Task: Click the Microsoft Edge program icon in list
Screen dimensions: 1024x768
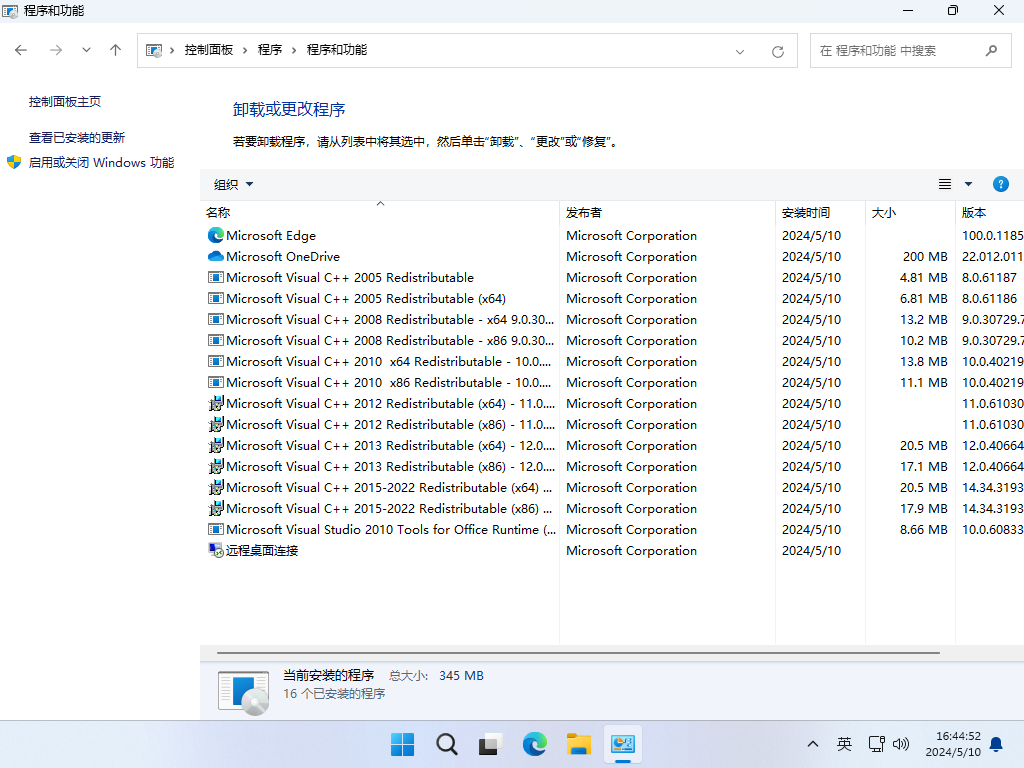Action: coord(215,236)
